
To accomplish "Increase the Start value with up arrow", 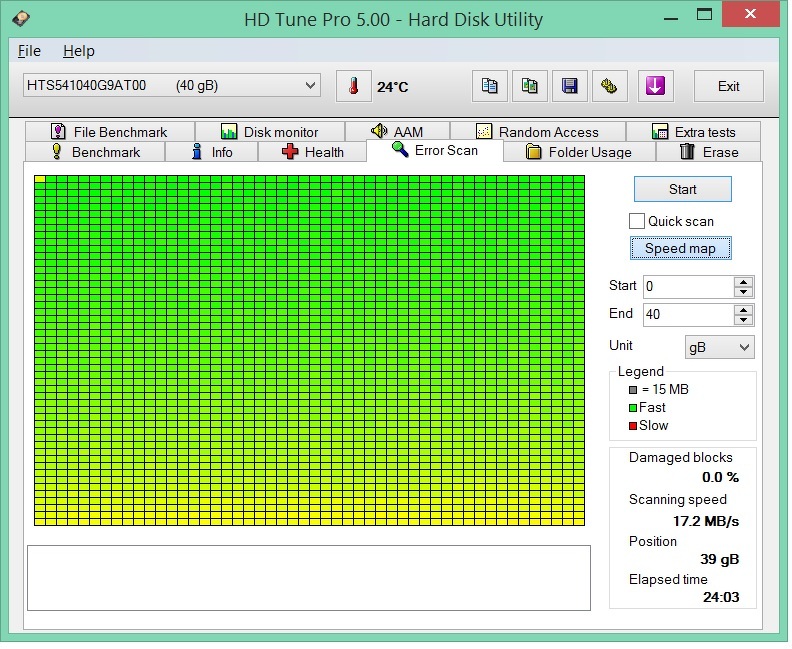I will (744, 281).
